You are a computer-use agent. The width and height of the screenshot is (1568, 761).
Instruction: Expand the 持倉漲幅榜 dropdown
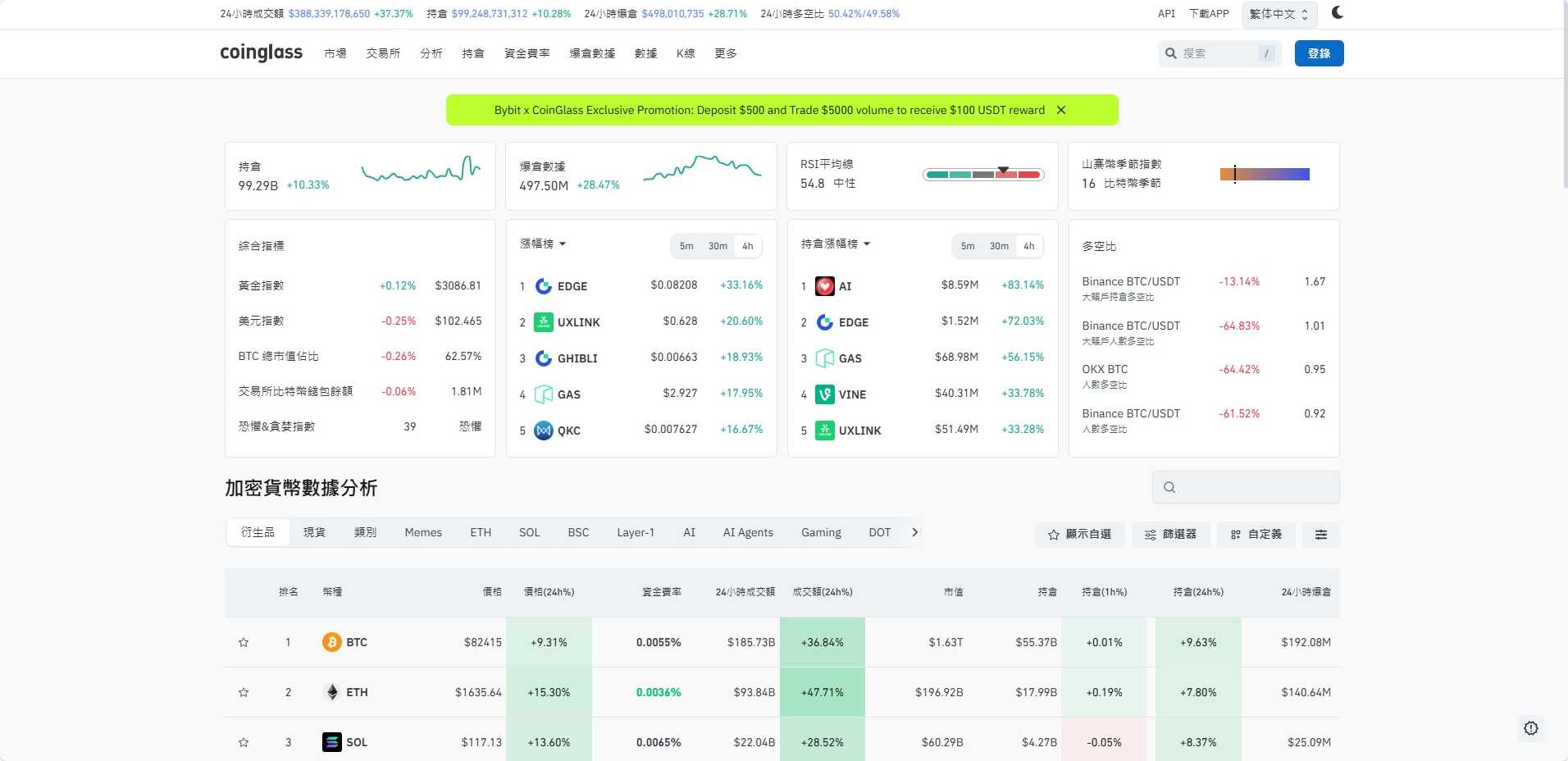pos(867,244)
